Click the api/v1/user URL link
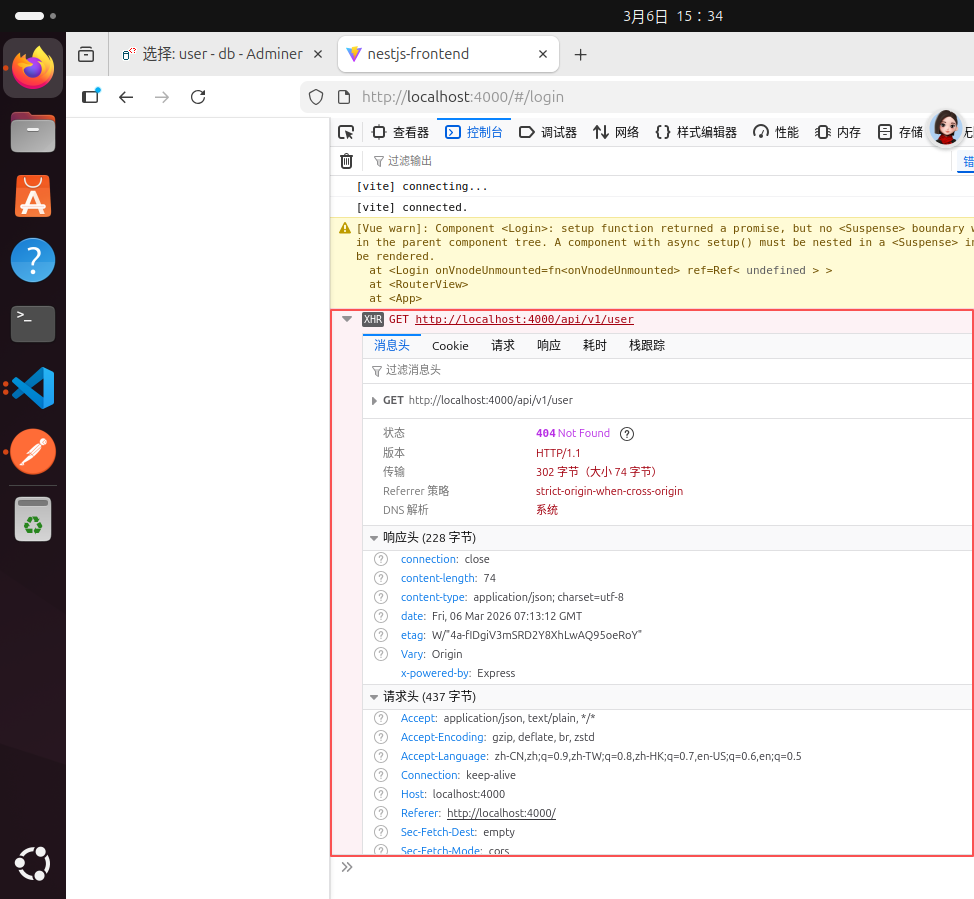The width and height of the screenshot is (974, 899). [x=524, y=319]
